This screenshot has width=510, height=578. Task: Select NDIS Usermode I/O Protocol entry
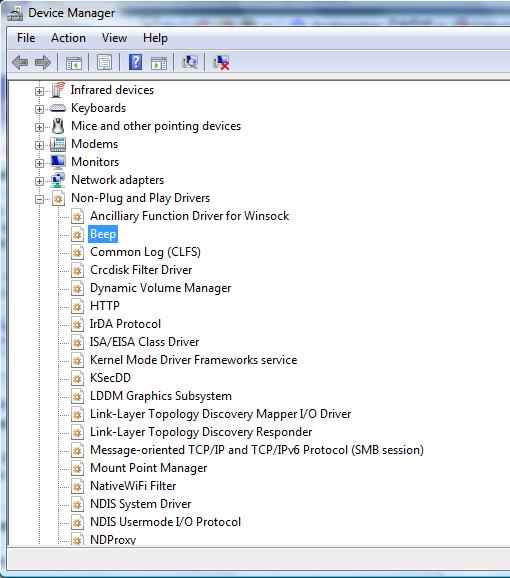(x=165, y=522)
